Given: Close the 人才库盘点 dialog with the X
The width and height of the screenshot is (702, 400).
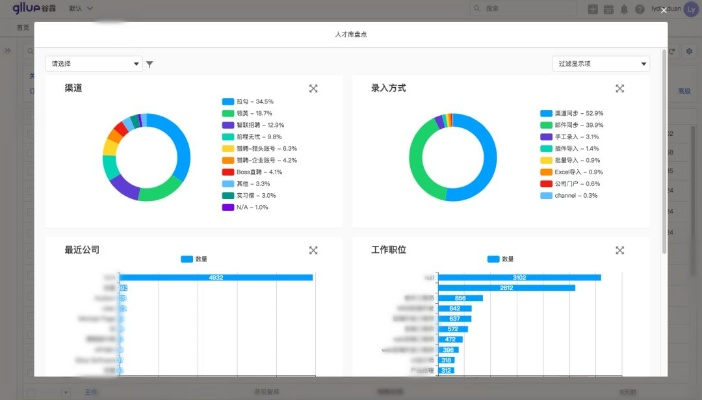Looking at the screenshot, I should 663,10.
